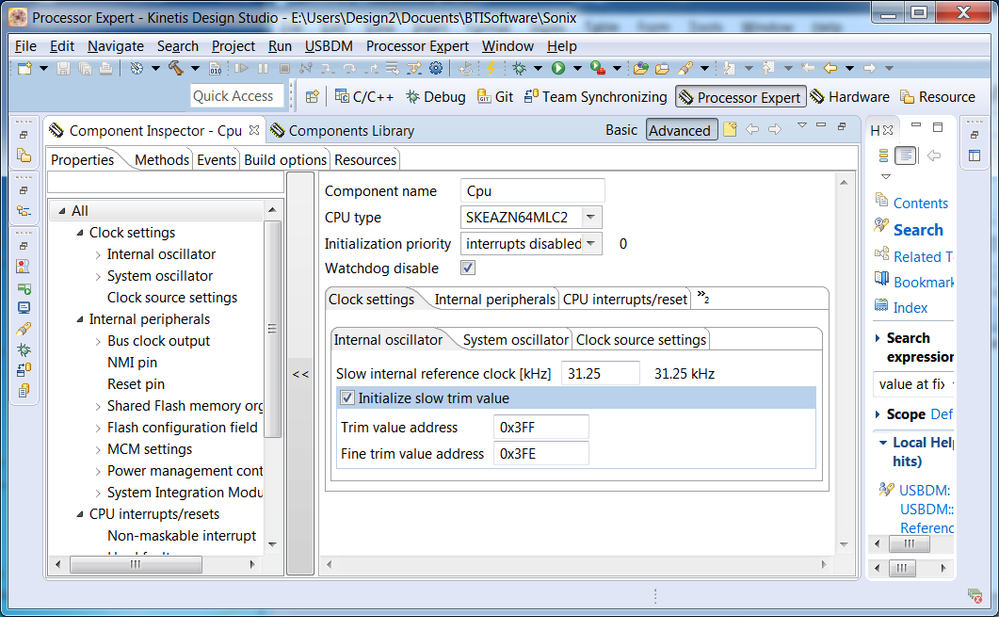Viewport: 999px width, 617px height.
Task: Switch to the Methods tab
Action: coord(162,160)
